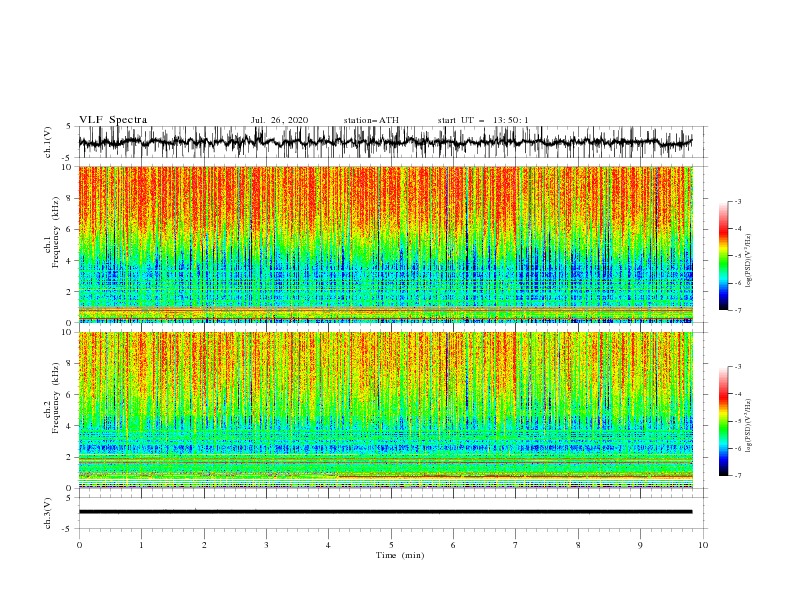
Task: Select the "start UT = 13:50:1" text
Action: pos(483,120)
